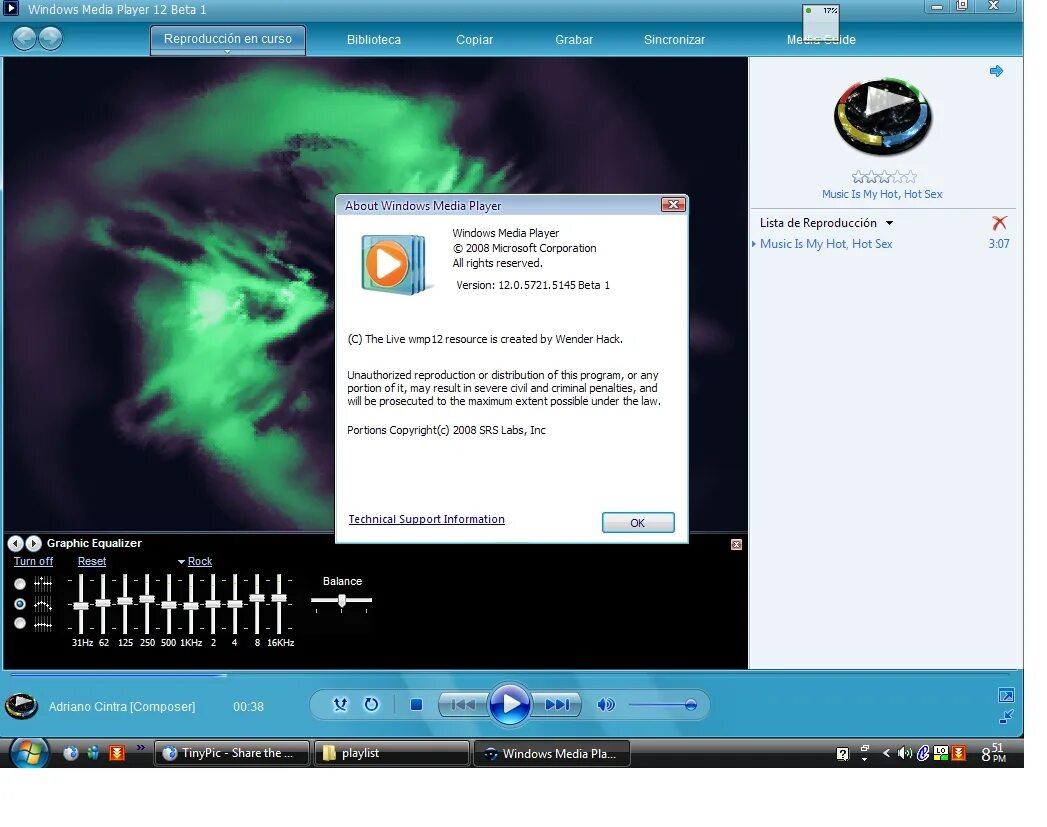Open the Rock preset dropdown
This screenshot has width=1047, height=827.
pyautogui.click(x=195, y=561)
